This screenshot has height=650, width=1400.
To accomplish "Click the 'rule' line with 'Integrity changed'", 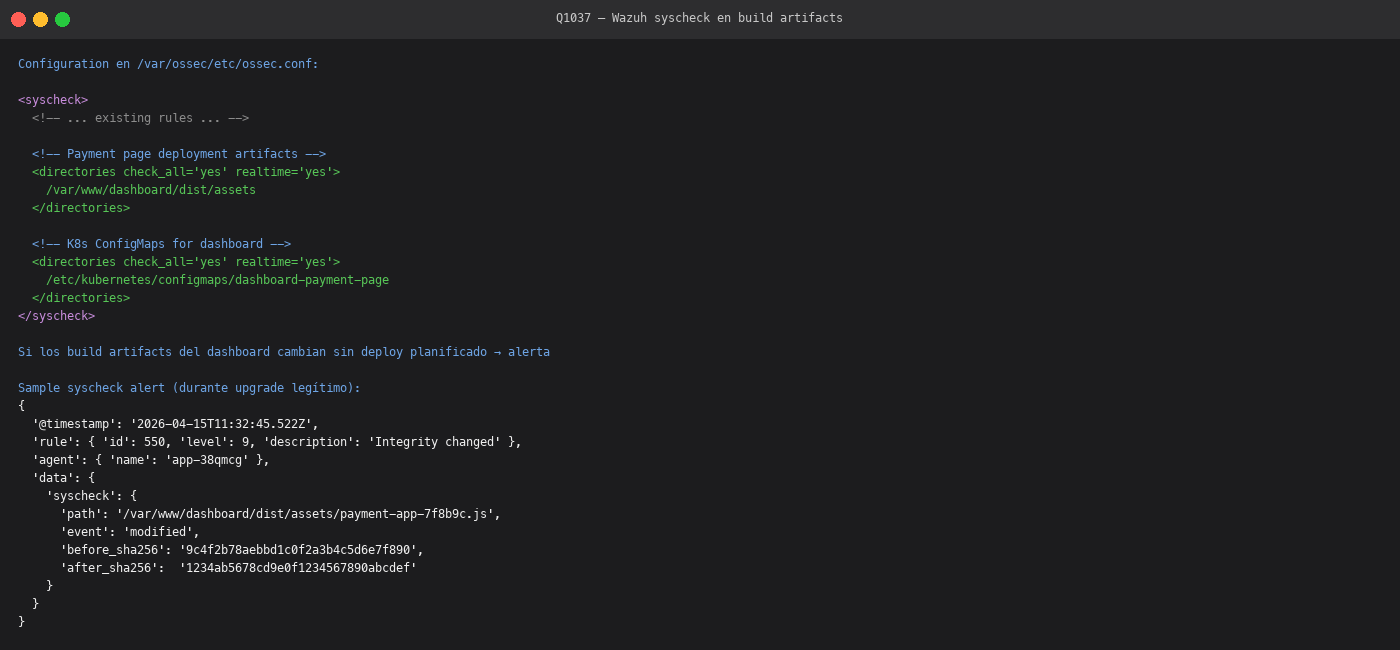I will point(277,442).
